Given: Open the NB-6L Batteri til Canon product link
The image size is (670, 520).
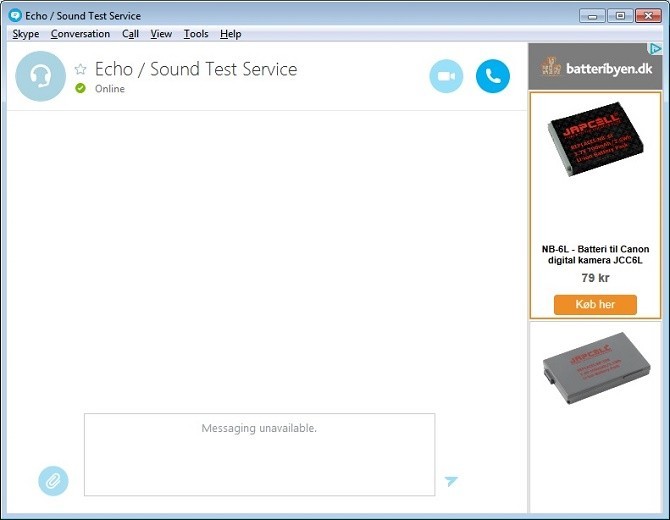Looking at the screenshot, I should coord(595,255).
